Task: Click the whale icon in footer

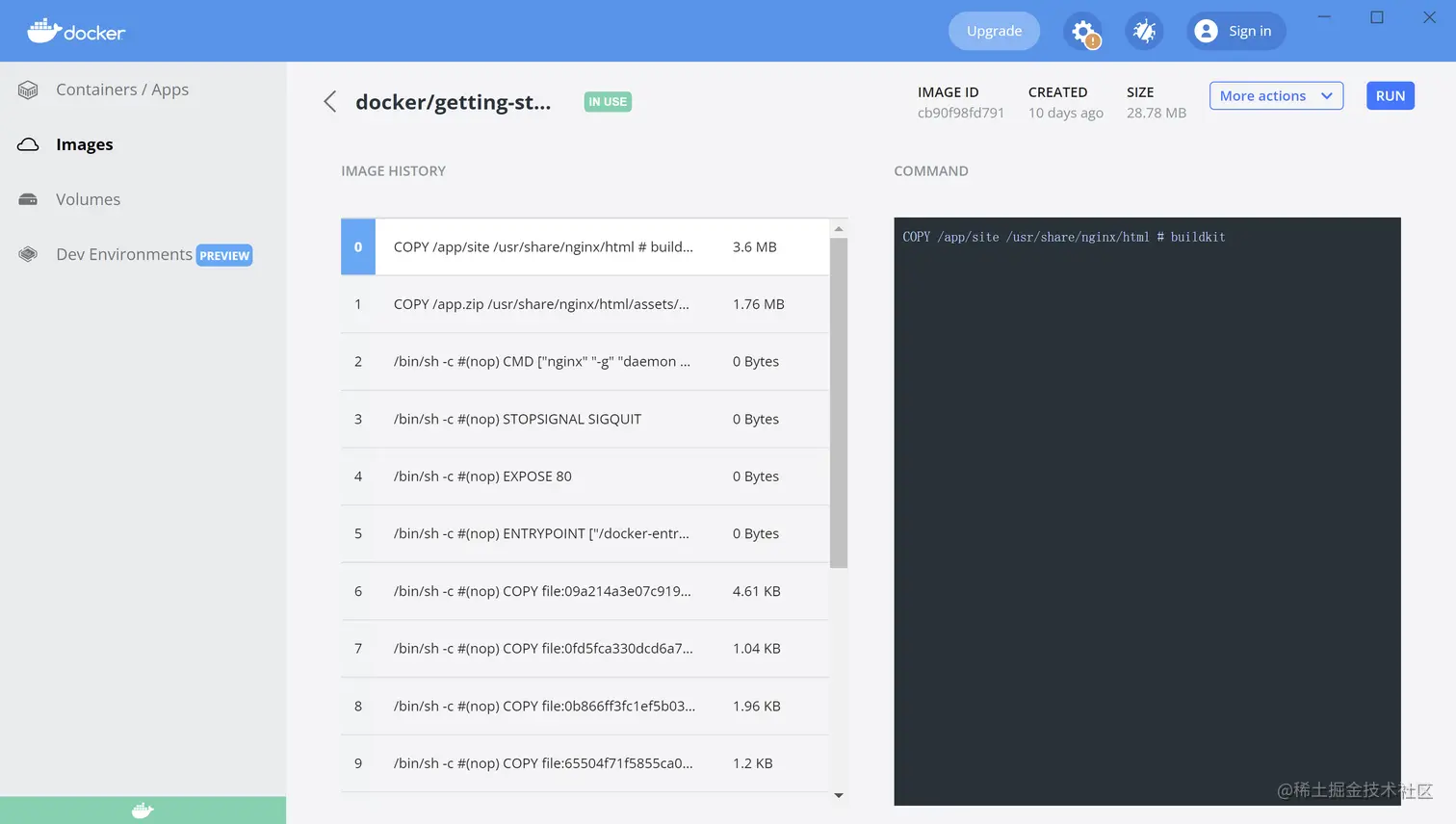Action: tap(143, 811)
